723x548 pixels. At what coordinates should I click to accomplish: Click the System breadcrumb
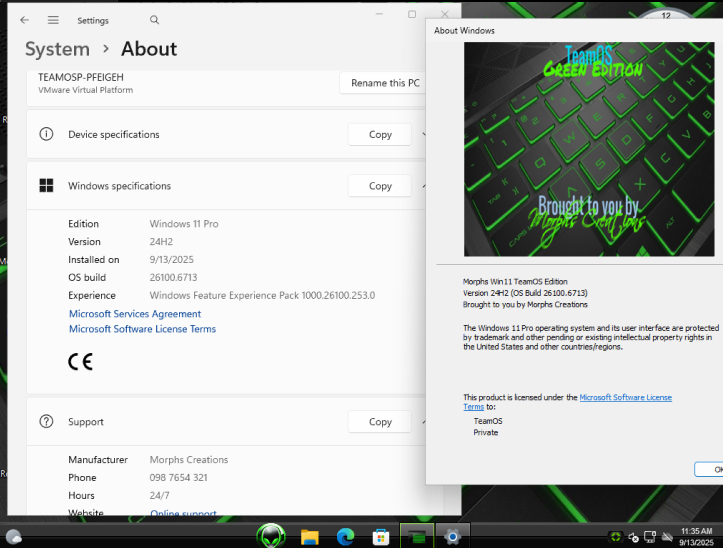click(x=57, y=49)
